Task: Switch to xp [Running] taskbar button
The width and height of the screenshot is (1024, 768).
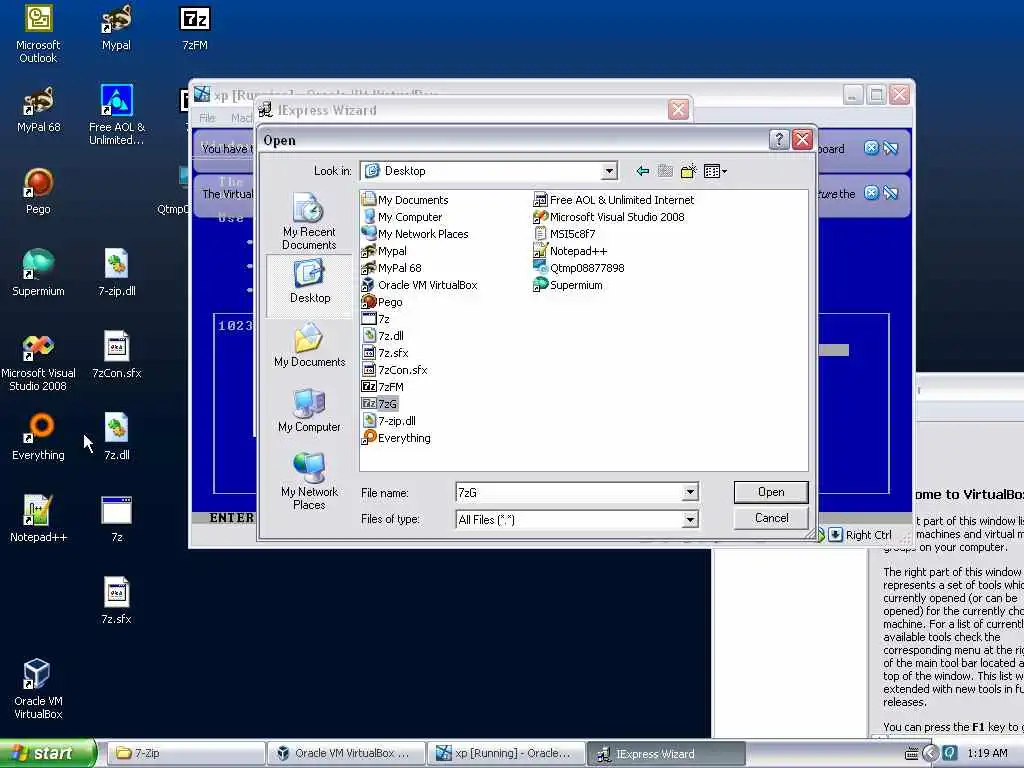Action: (506, 753)
